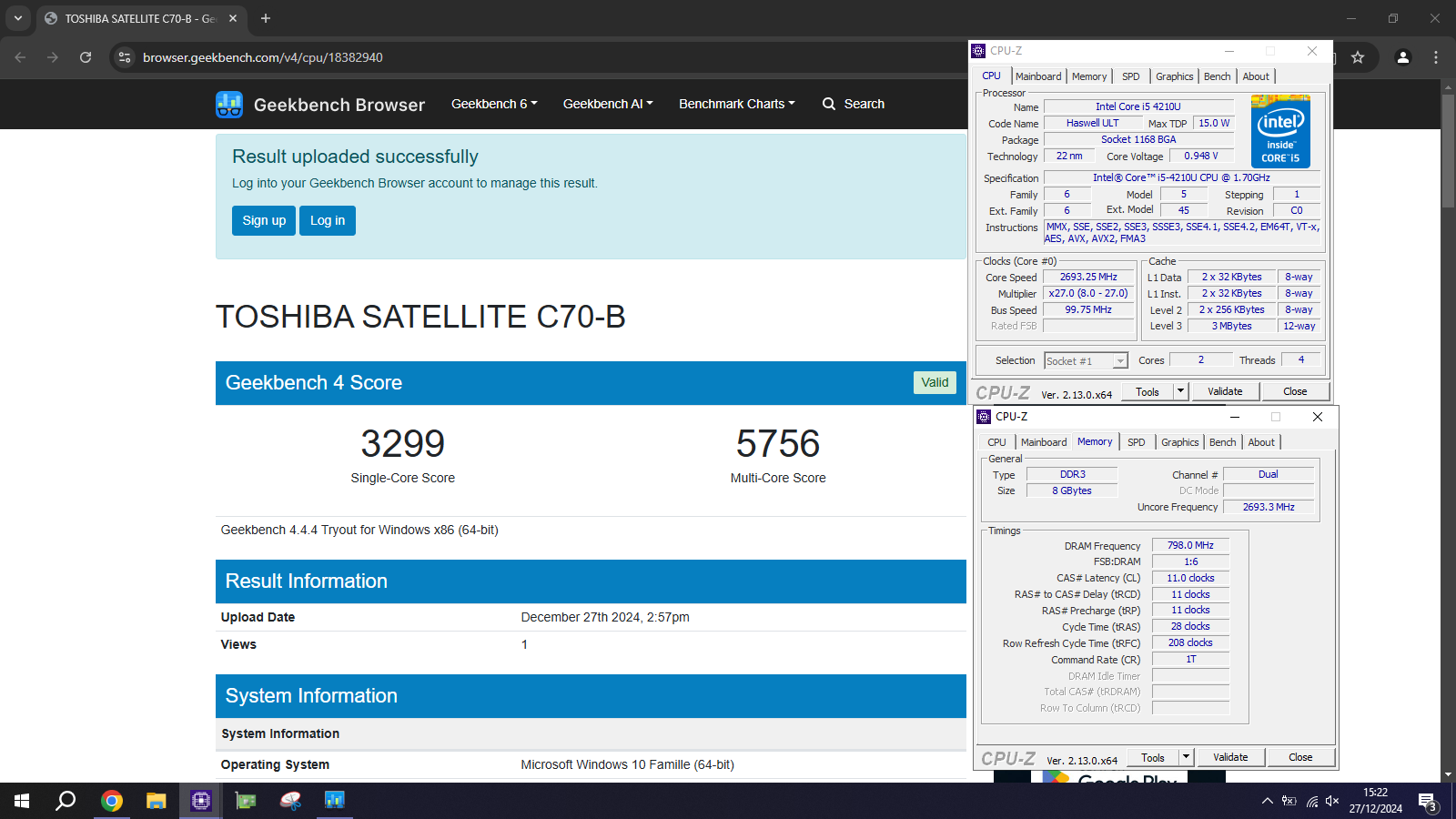This screenshot has width=1456, height=819.
Task: Select SPD tab in lower CPU-Z window
Action: [1137, 442]
